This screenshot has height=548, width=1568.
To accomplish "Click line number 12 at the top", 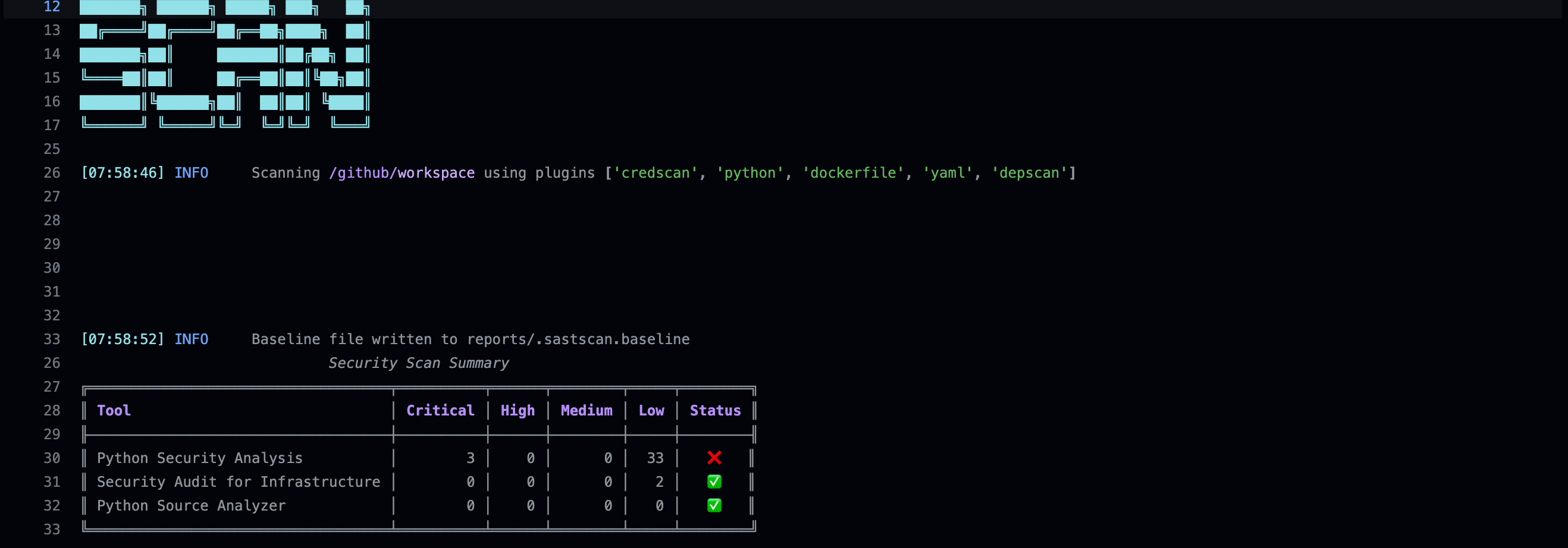I will [51, 7].
